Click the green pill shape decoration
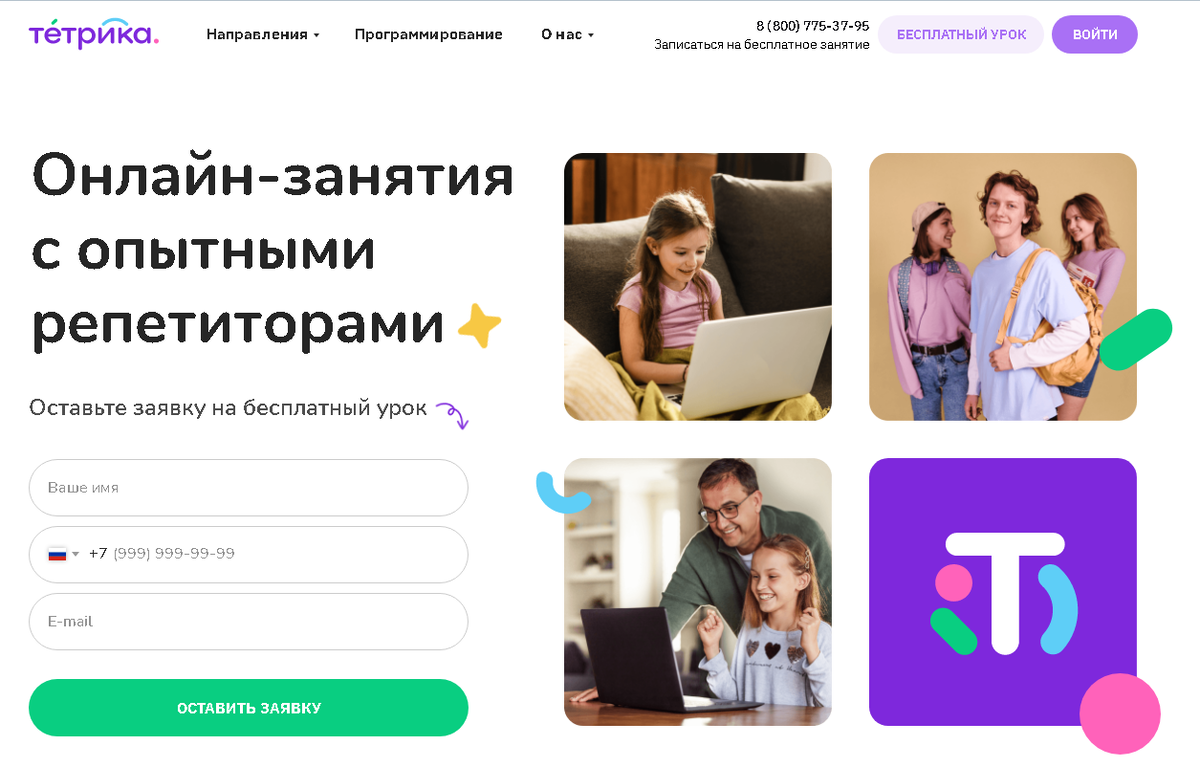The width and height of the screenshot is (1200, 767). click(x=1136, y=340)
